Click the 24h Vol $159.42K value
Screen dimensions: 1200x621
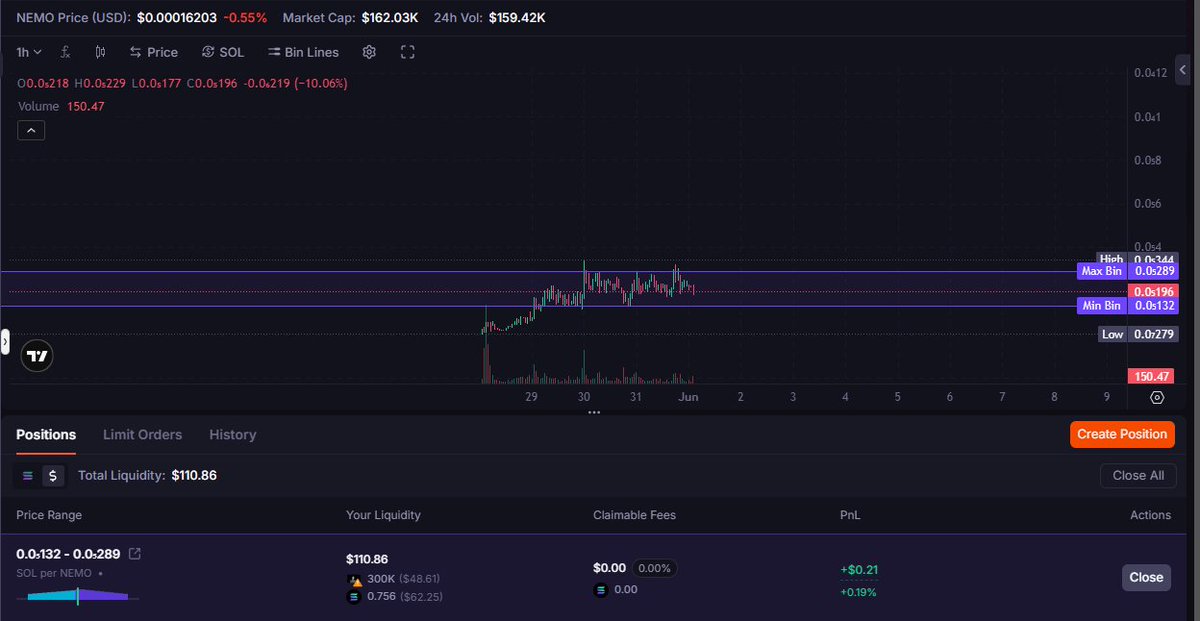coord(517,18)
